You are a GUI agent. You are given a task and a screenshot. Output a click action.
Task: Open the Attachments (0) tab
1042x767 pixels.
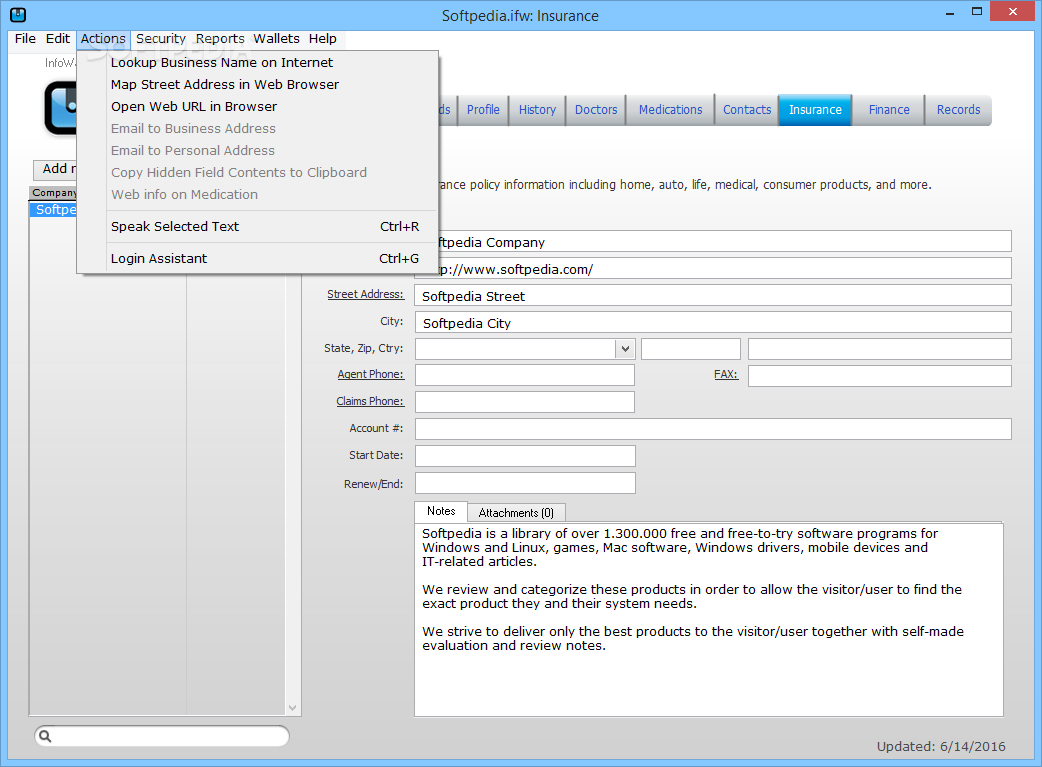[x=516, y=512]
